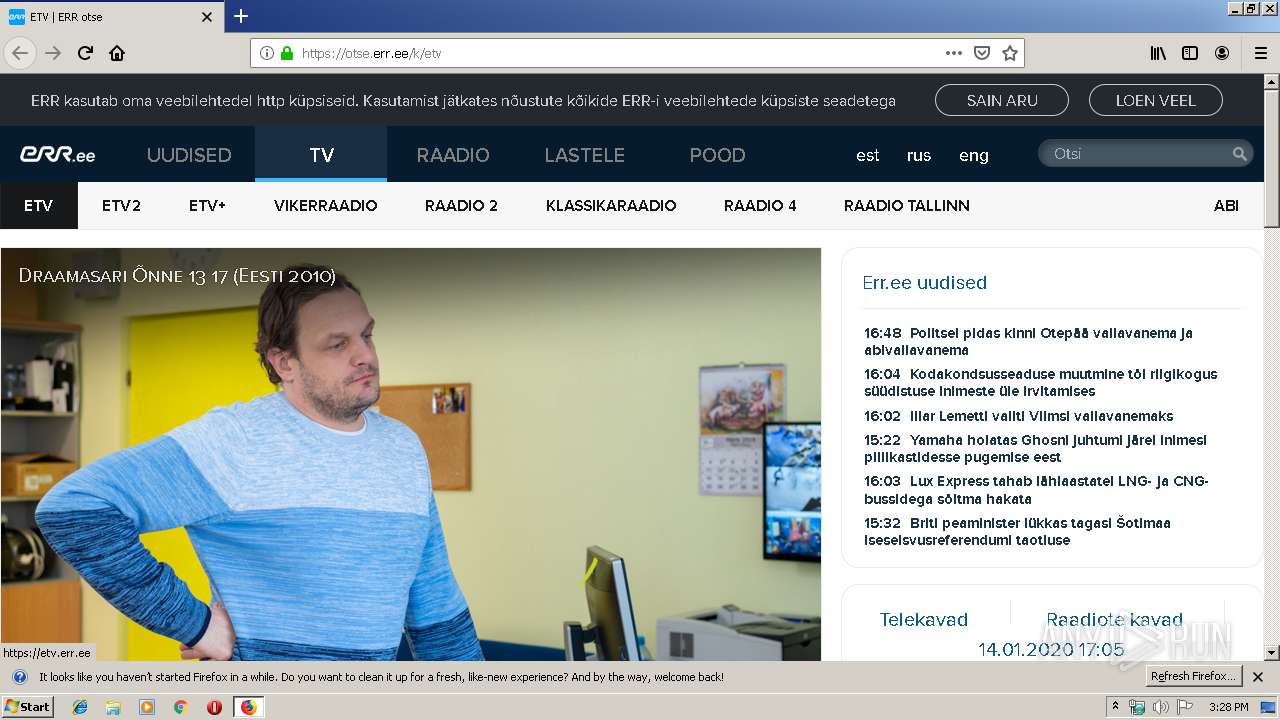Select the ETV+ channel tab

[x=207, y=205]
